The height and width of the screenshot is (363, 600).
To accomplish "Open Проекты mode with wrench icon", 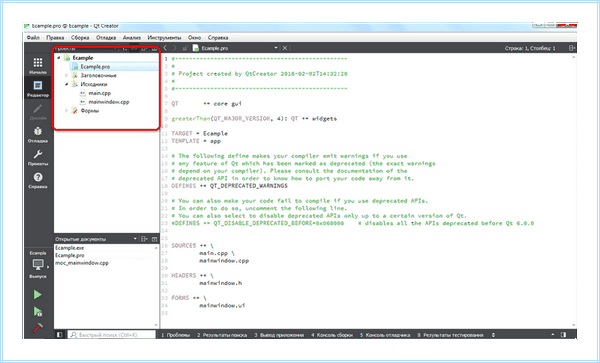I will click(38, 157).
